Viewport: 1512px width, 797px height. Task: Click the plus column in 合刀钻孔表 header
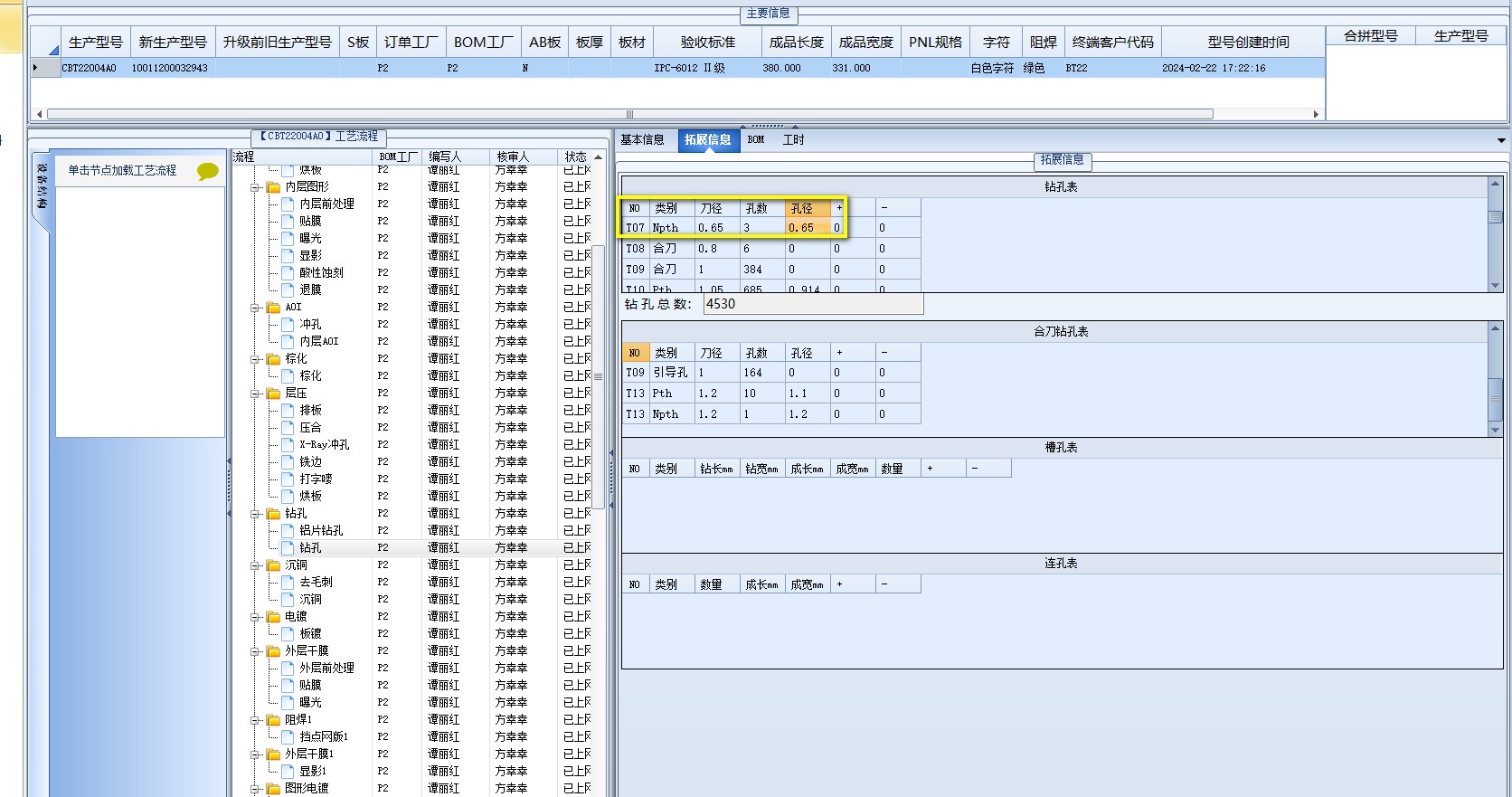pos(853,353)
